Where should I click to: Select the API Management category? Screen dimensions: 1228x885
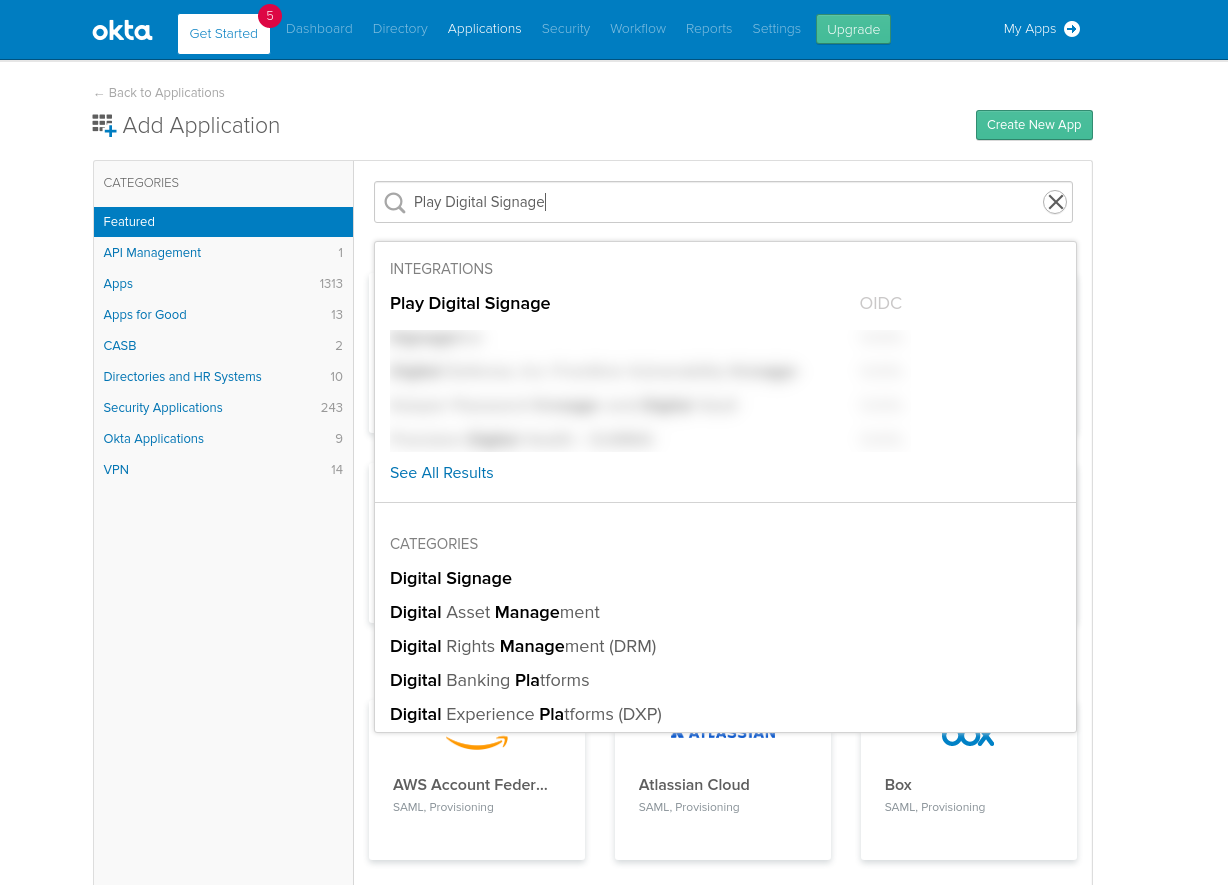[x=223, y=253]
